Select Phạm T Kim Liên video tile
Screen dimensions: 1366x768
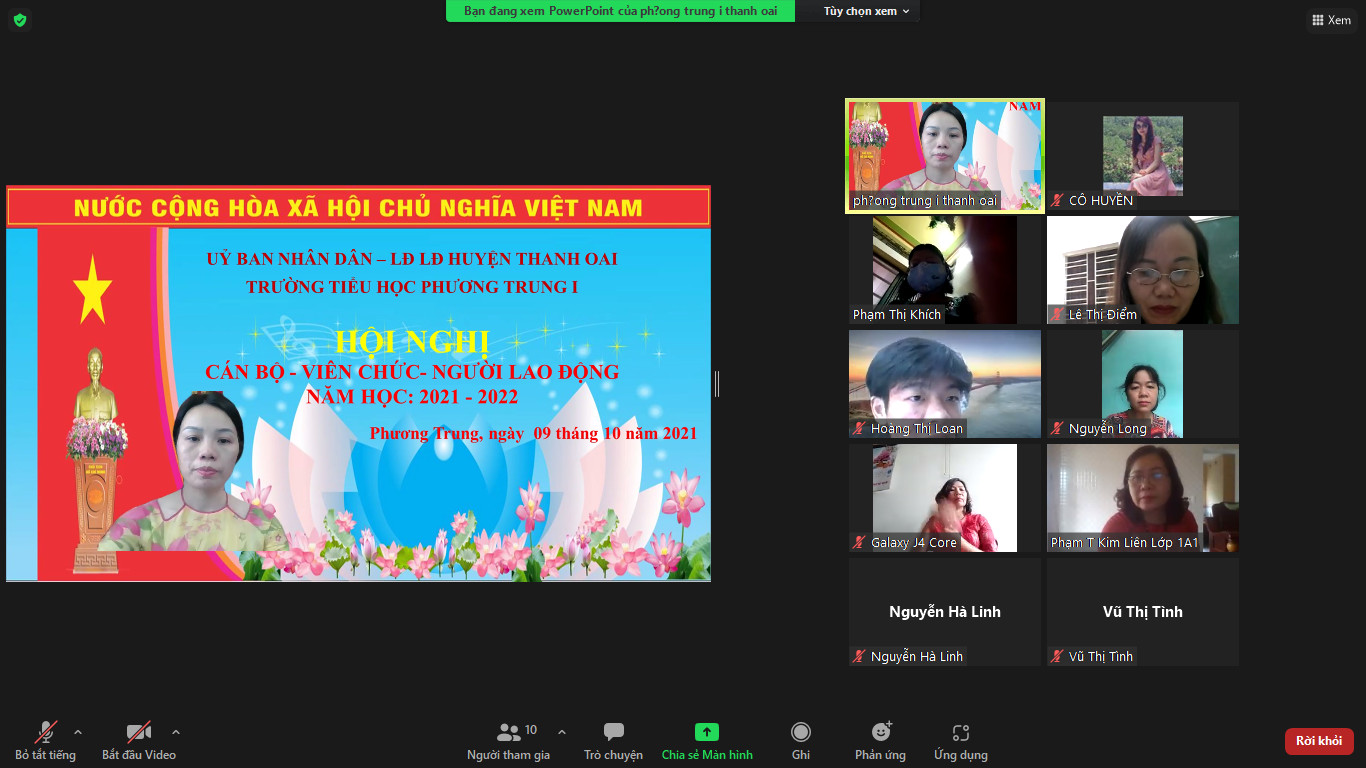tap(1142, 498)
